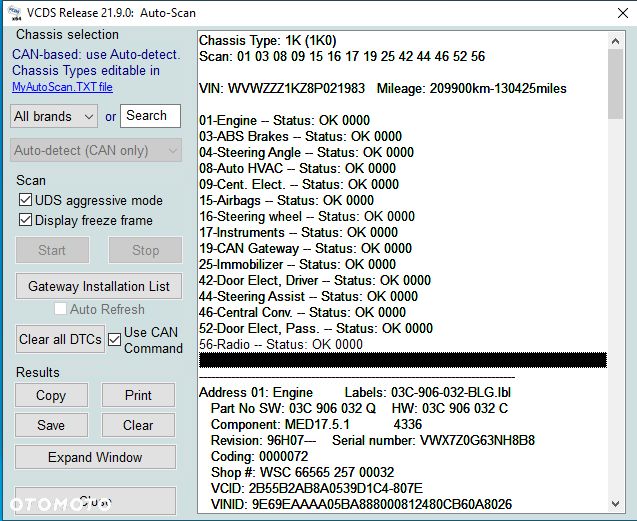Click the '03-ABS Brakes' status line

pyautogui.click(x=300, y=136)
